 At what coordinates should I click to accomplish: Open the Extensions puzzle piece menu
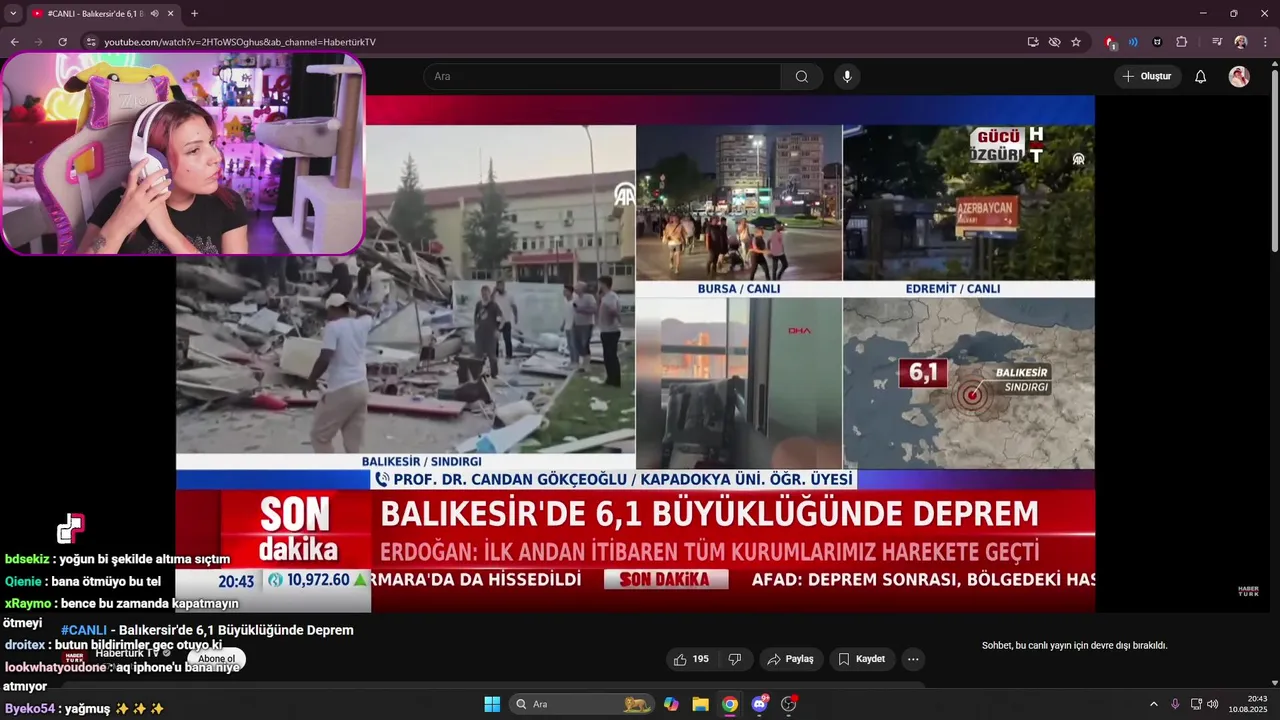tap(1181, 42)
